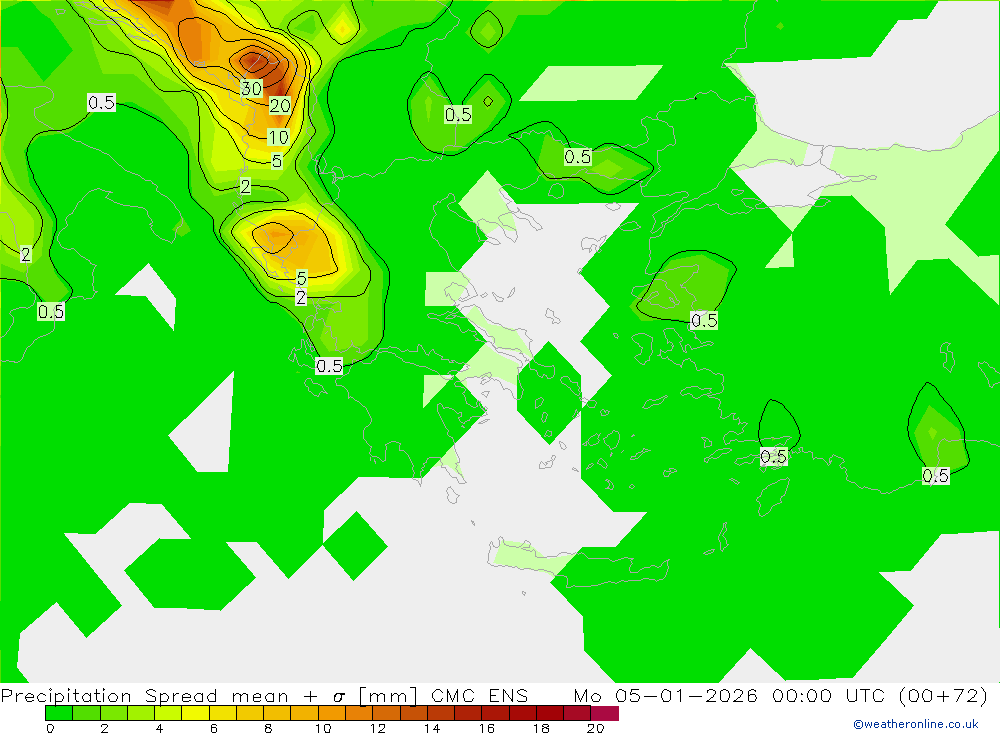Click the '00:00 UTC' time text
This screenshot has width=1000, height=733.
[829, 695]
